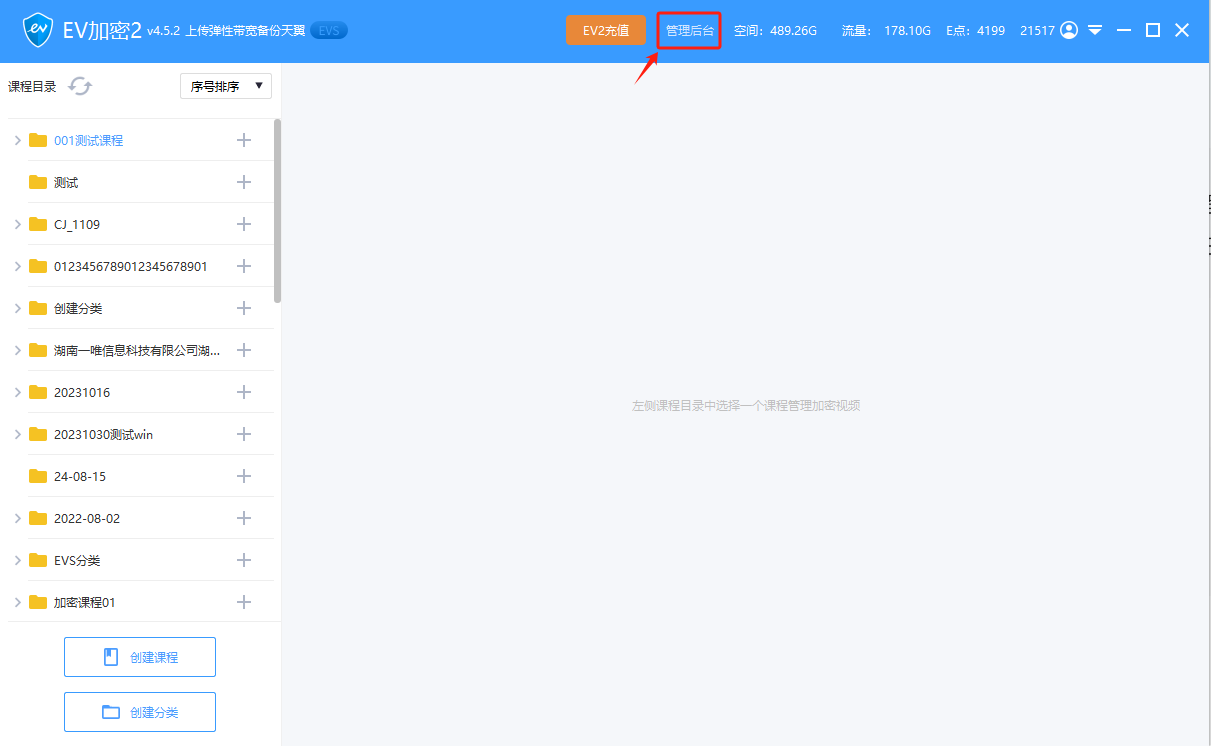Click the plus icon for CJ_1109 folder

(243, 224)
